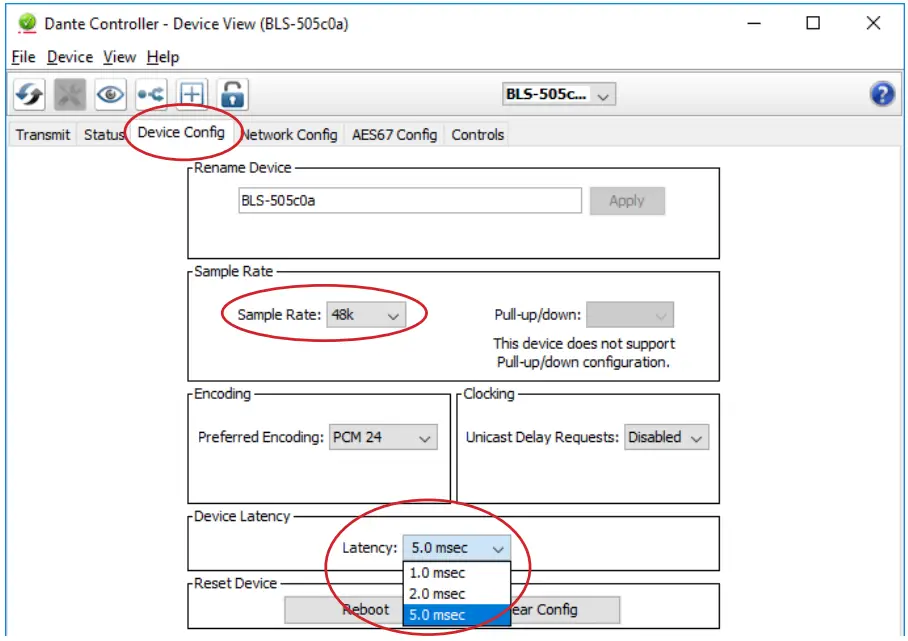Select 1.0 msec latency option

[x=457, y=573]
